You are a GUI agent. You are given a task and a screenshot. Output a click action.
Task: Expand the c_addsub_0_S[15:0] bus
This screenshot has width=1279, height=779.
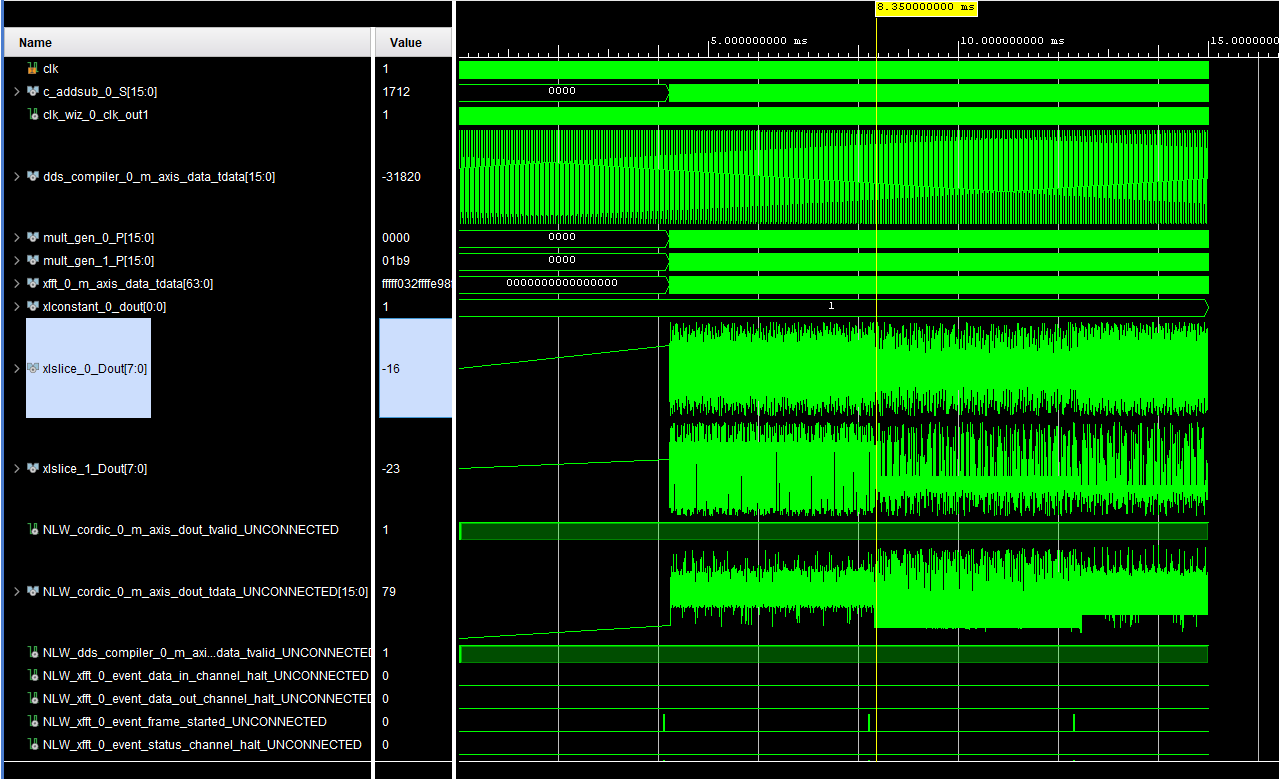pyautogui.click(x=16, y=92)
